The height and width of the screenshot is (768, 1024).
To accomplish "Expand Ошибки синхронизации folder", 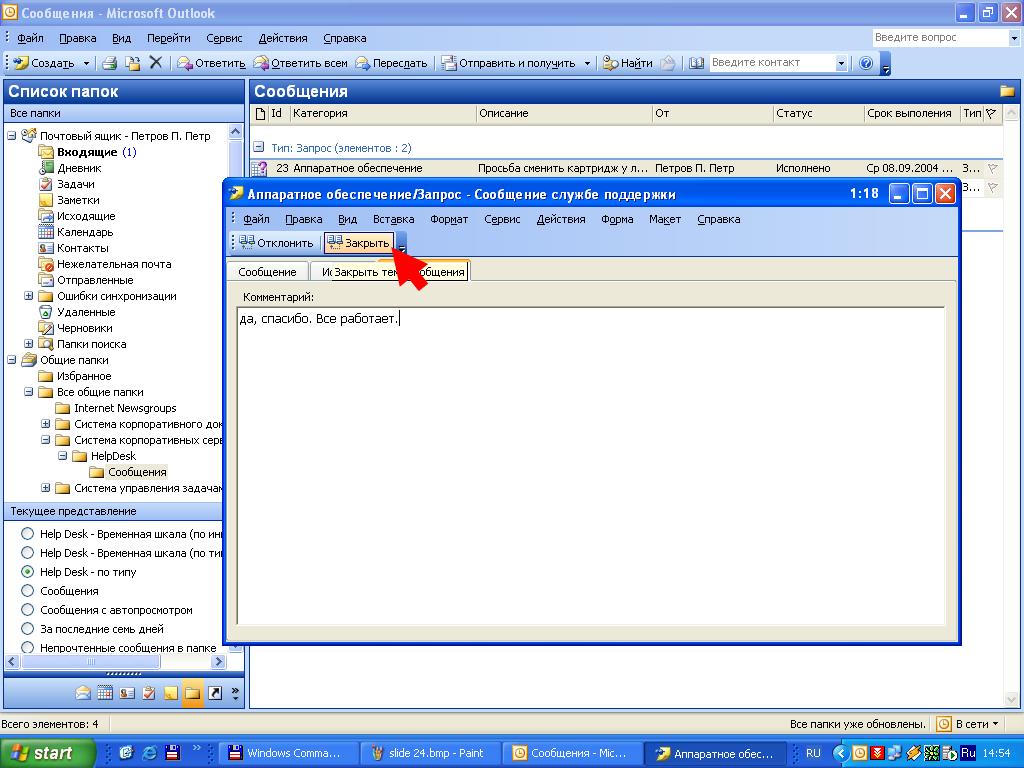I will coord(29,296).
